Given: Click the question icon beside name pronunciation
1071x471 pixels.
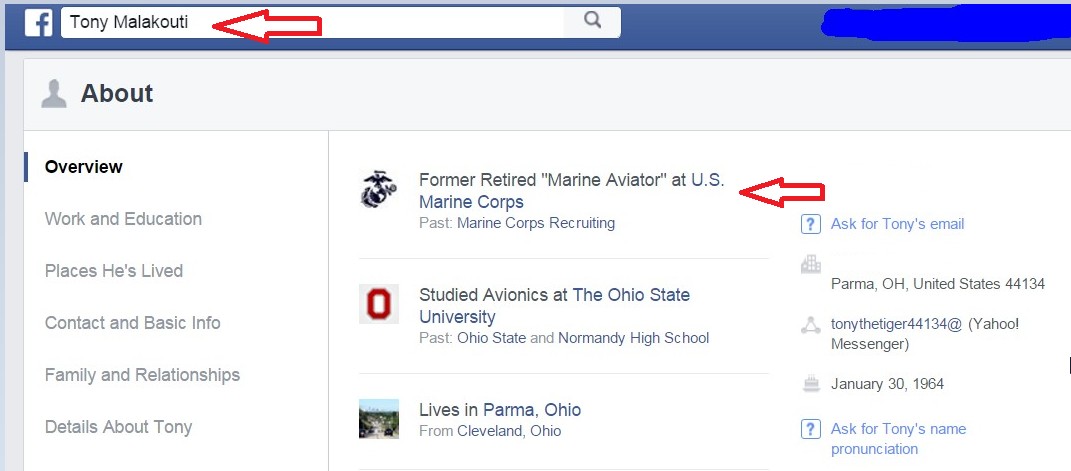Looking at the screenshot, I should point(811,429).
